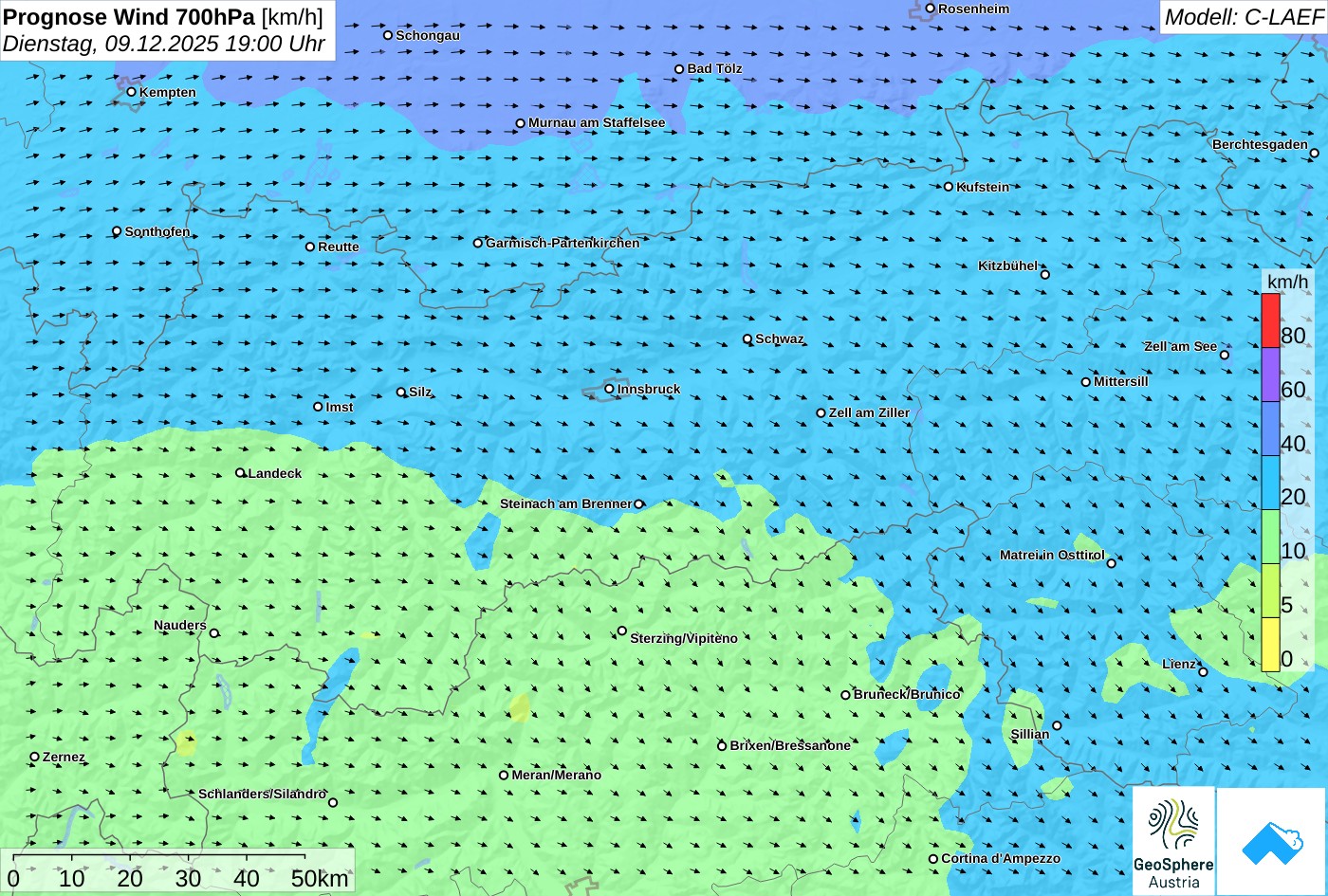Click the 'Zernez' town label

[64, 758]
